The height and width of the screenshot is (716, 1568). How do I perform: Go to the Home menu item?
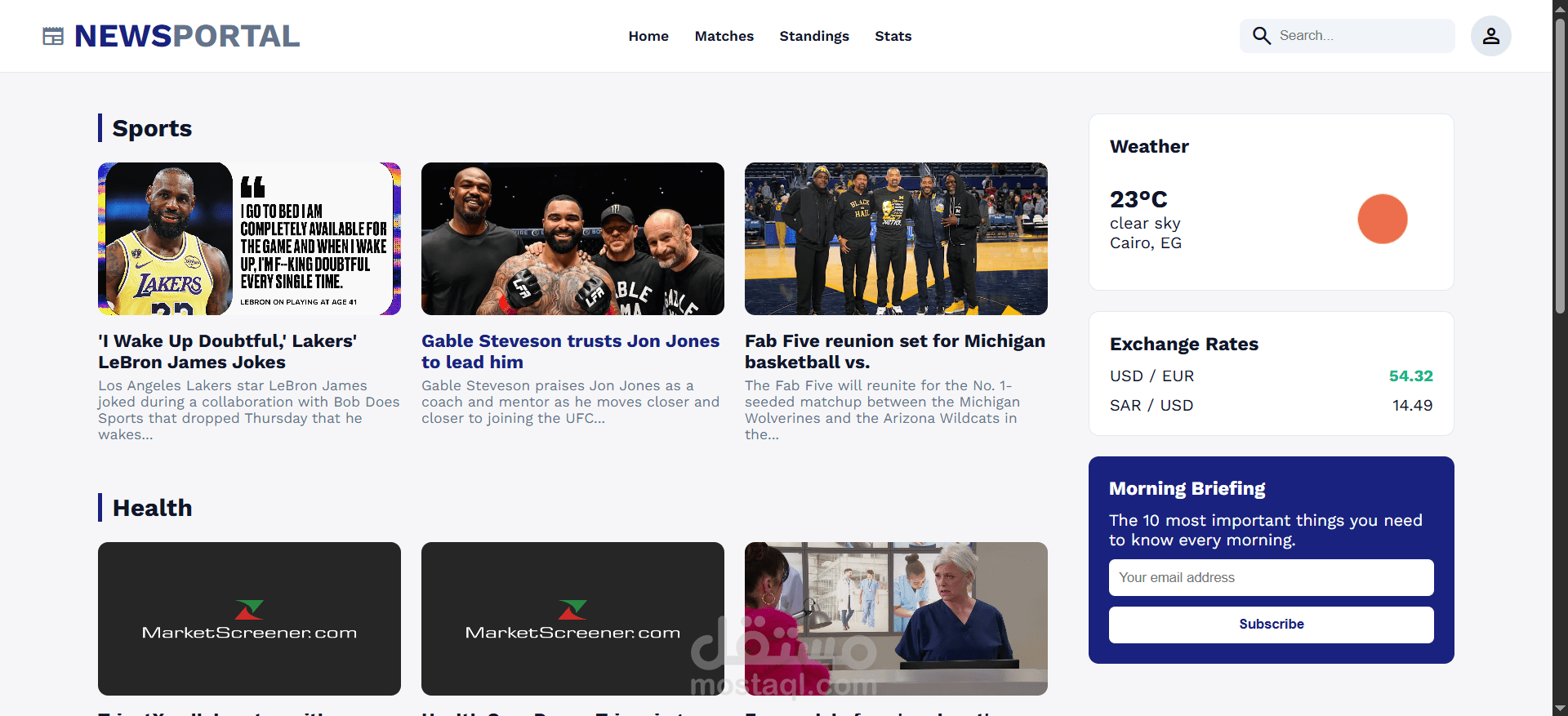648,36
